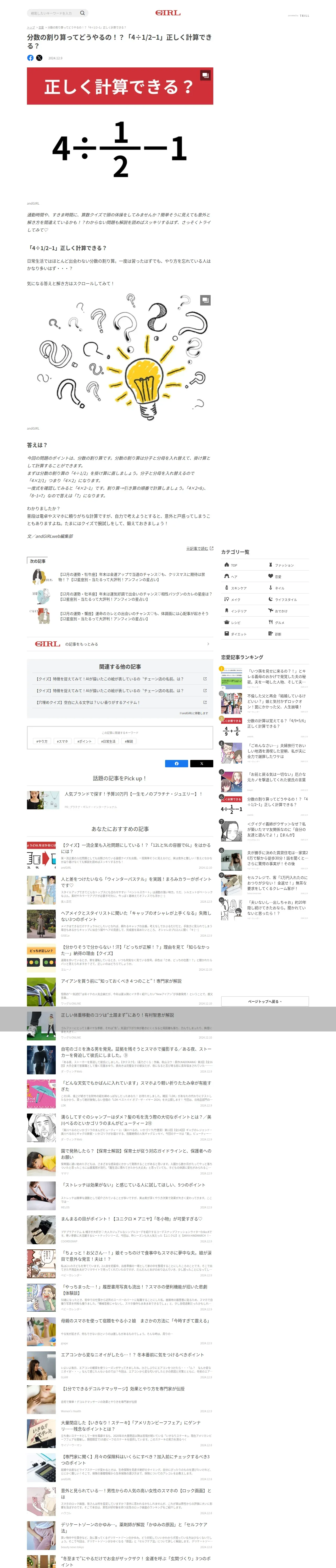Open breadcrumb トップ link
The height and width of the screenshot is (1568, 336).
pyautogui.click(x=31, y=27)
